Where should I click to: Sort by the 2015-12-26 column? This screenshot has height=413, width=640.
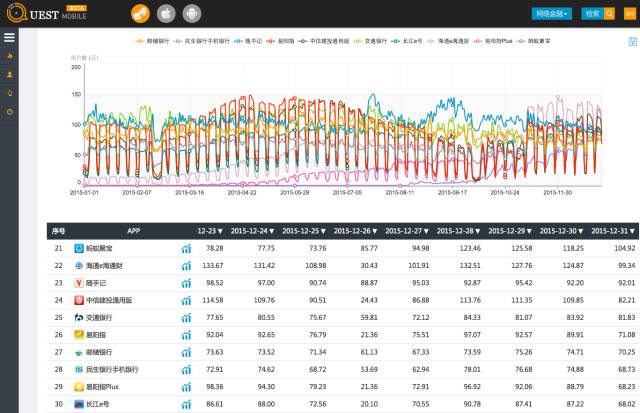tap(355, 231)
